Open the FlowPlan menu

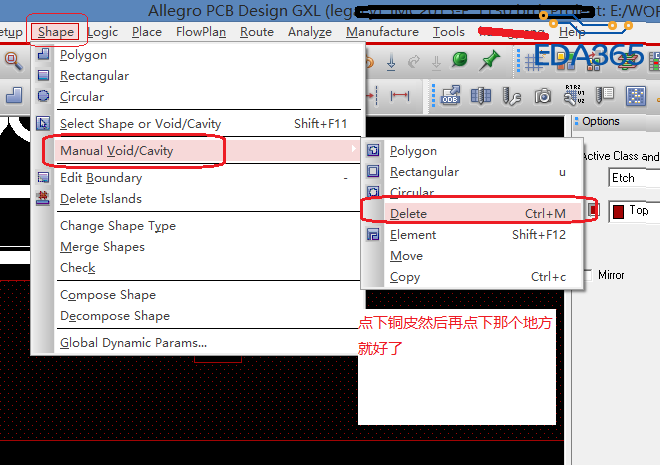[201, 32]
